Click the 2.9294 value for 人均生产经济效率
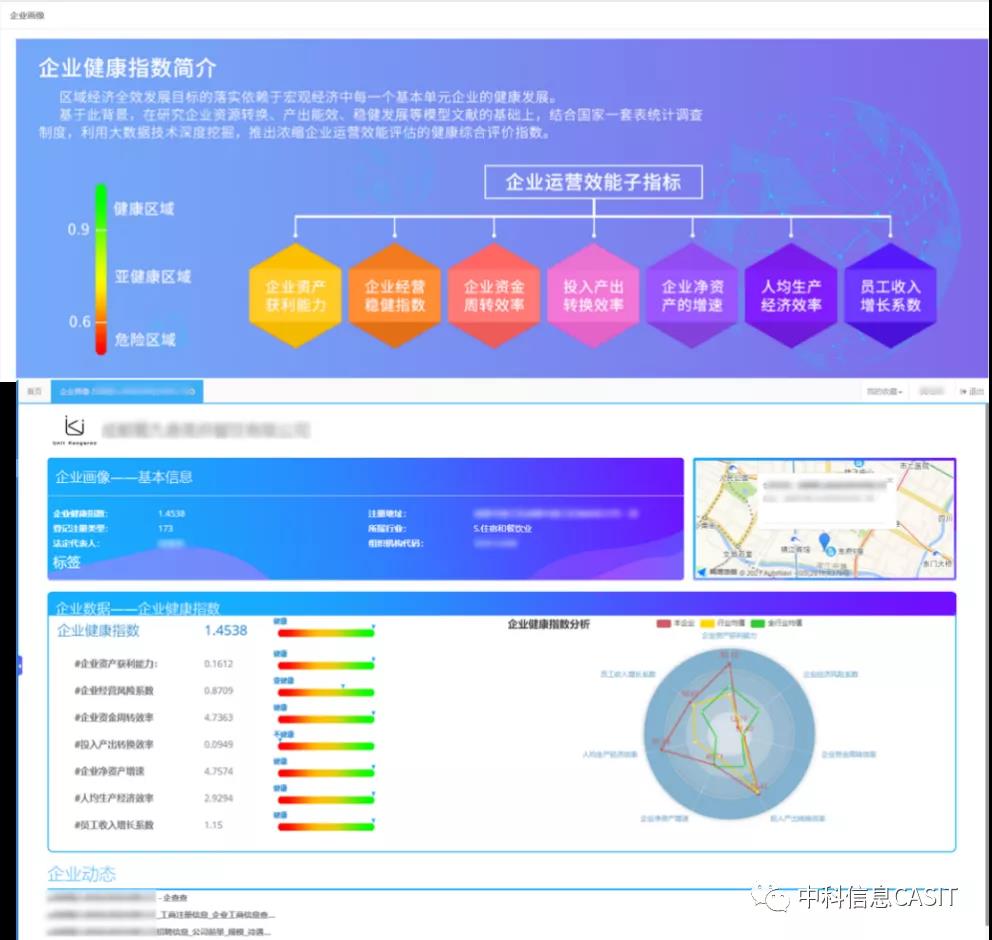The height and width of the screenshot is (940, 992). point(218,798)
